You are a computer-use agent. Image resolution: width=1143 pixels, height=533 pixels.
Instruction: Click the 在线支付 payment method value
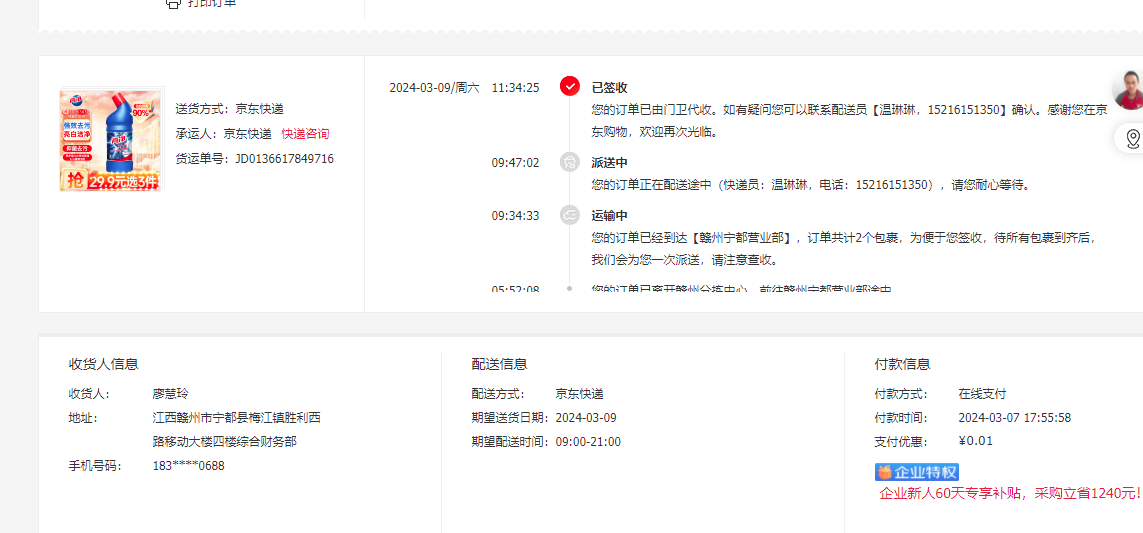[x=982, y=394]
